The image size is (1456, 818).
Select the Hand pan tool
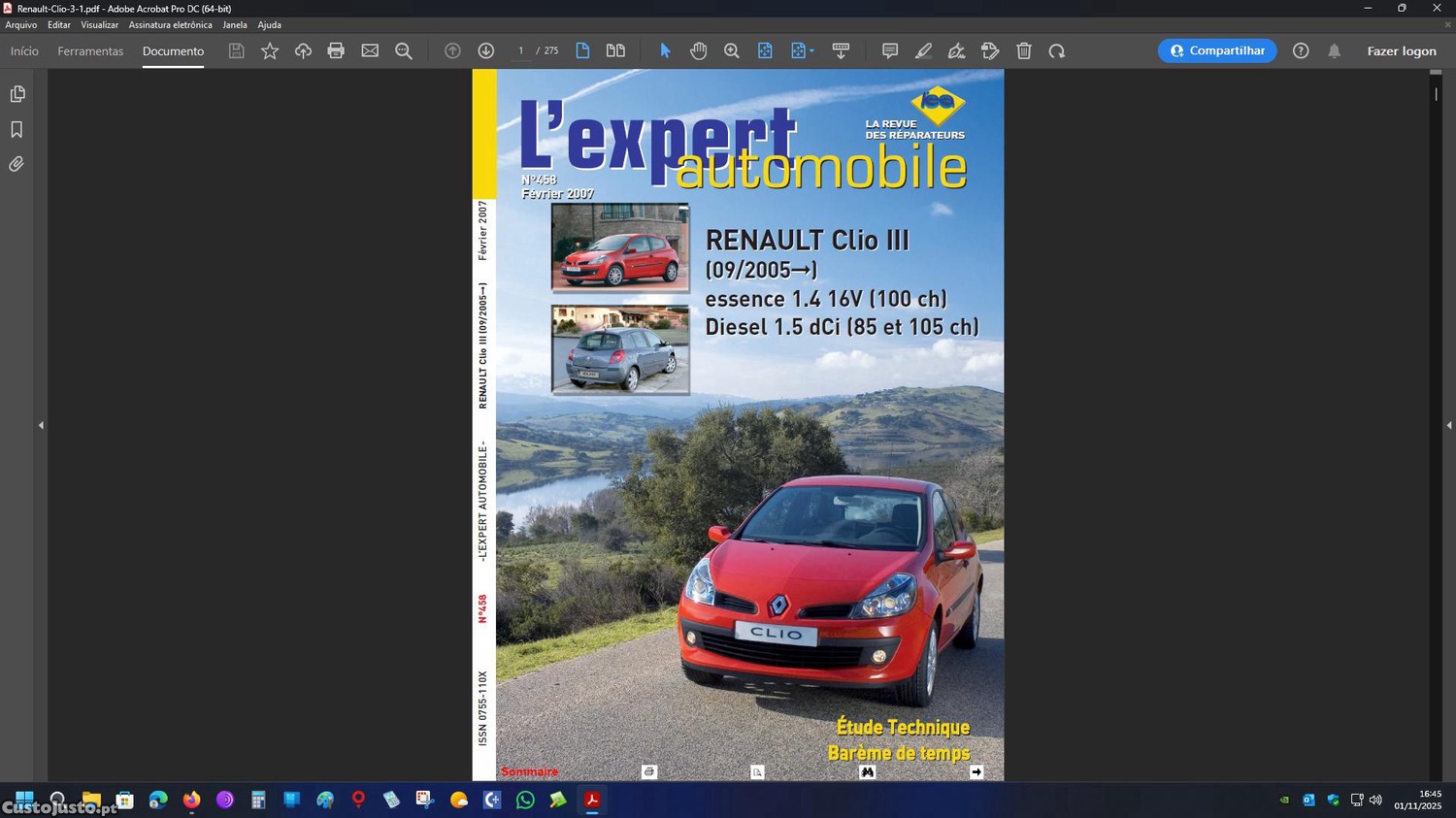coord(698,51)
